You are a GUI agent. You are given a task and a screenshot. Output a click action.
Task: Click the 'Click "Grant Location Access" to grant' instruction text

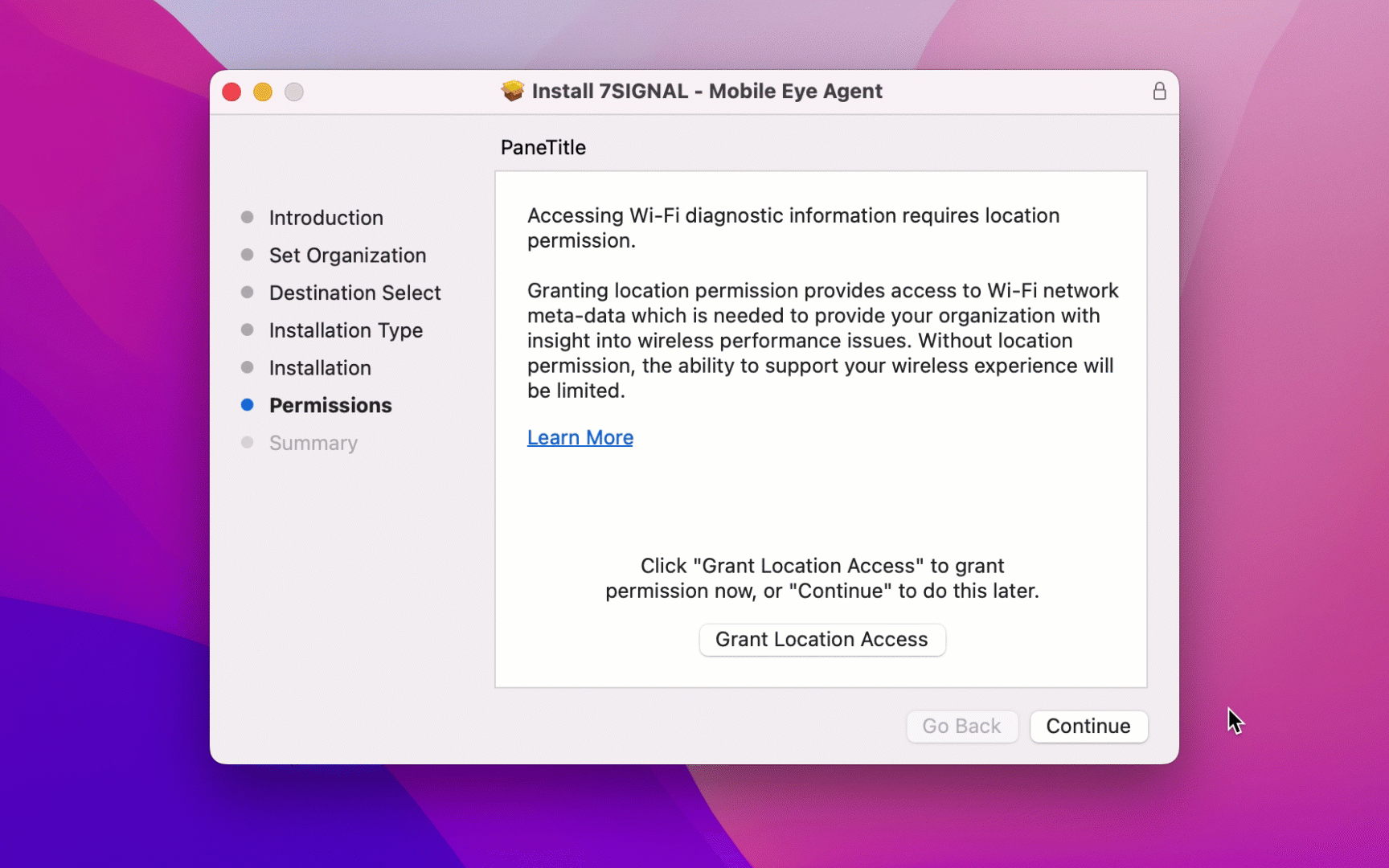822,579
